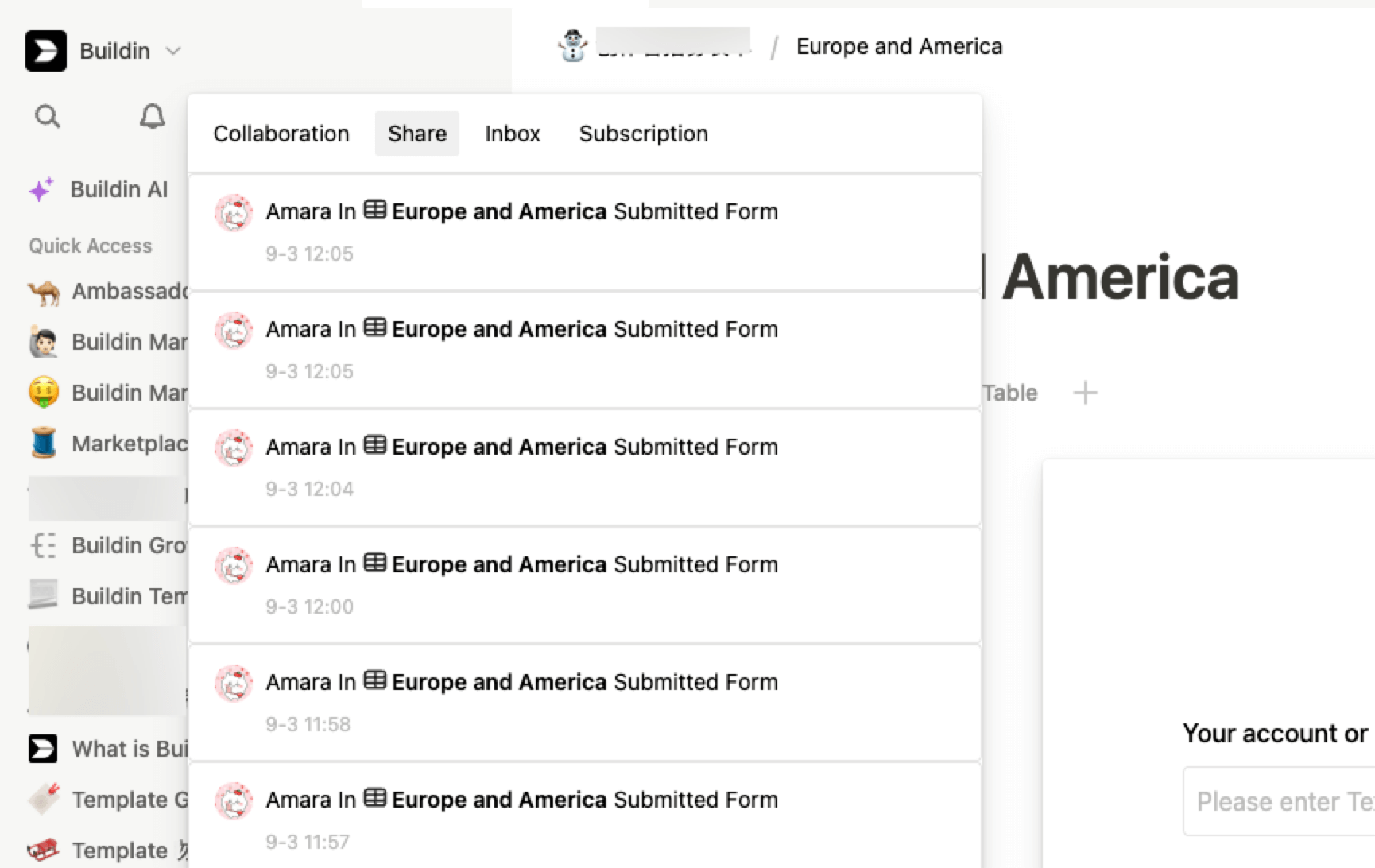Image resolution: width=1375 pixels, height=868 pixels.
Task: Open the 9-3 12:04 submitted form notification
Action: click(584, 467)
